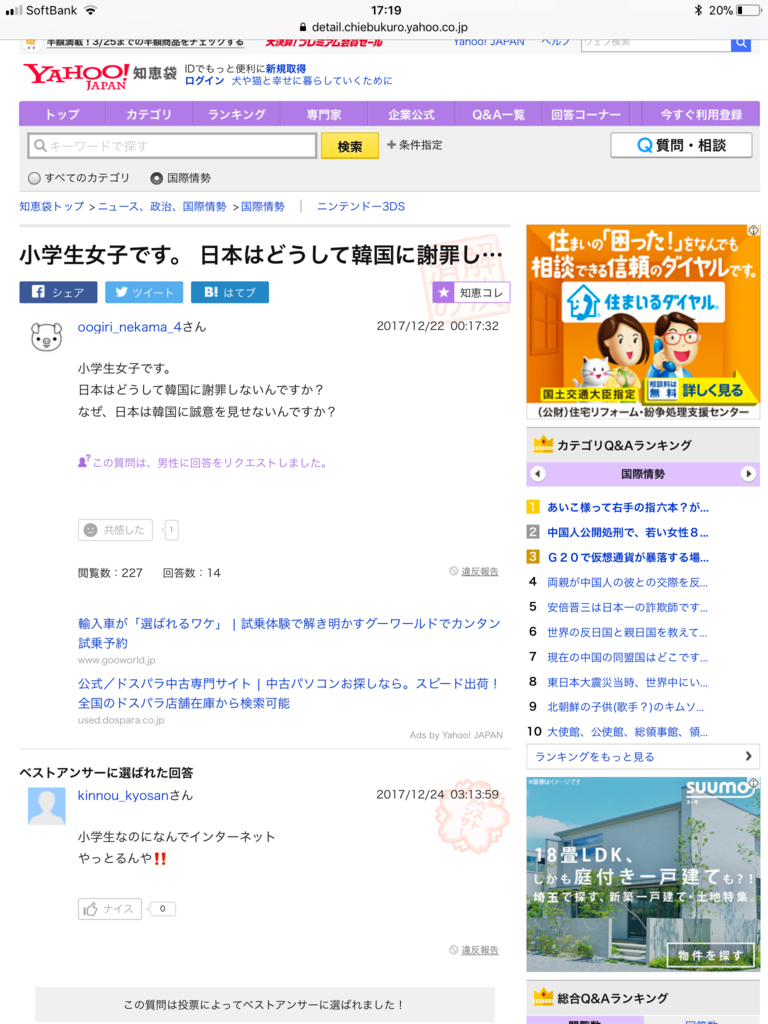
Task: Give ナイス thumbs-up to the best answer
Action: 110,908
